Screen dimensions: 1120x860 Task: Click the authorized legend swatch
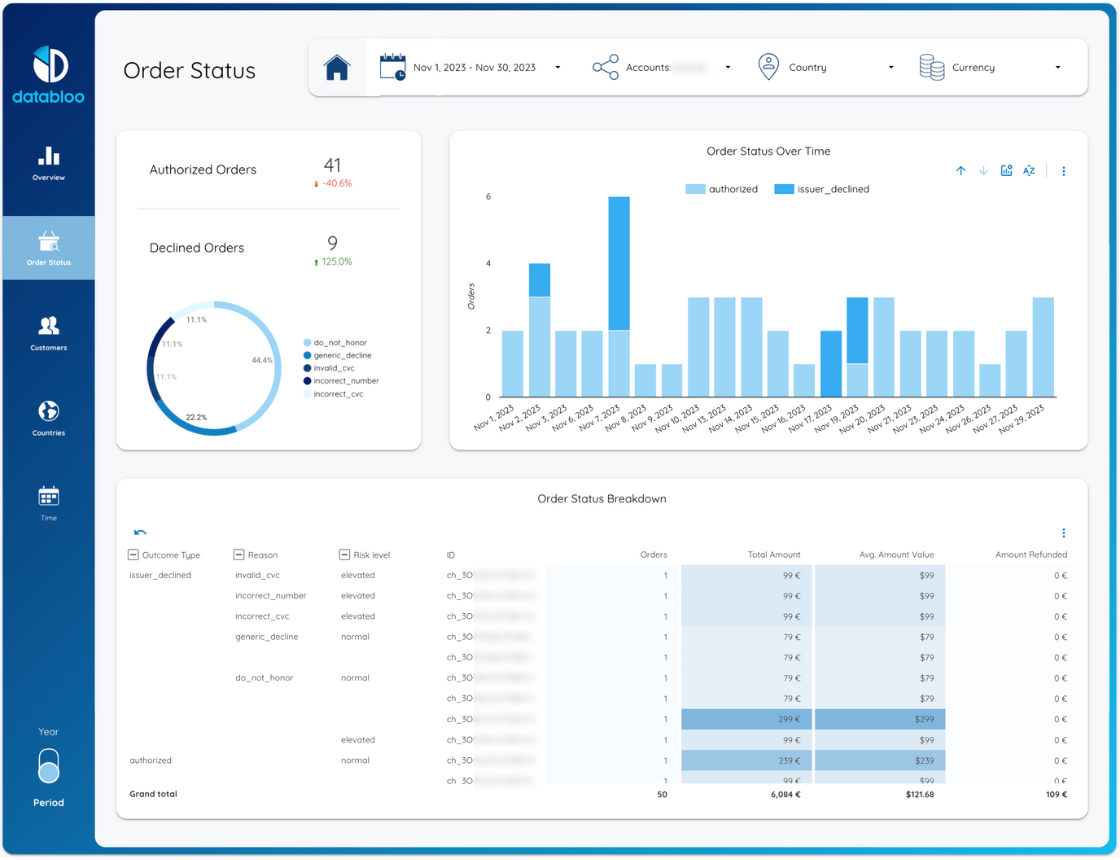(x=695, y=189)
